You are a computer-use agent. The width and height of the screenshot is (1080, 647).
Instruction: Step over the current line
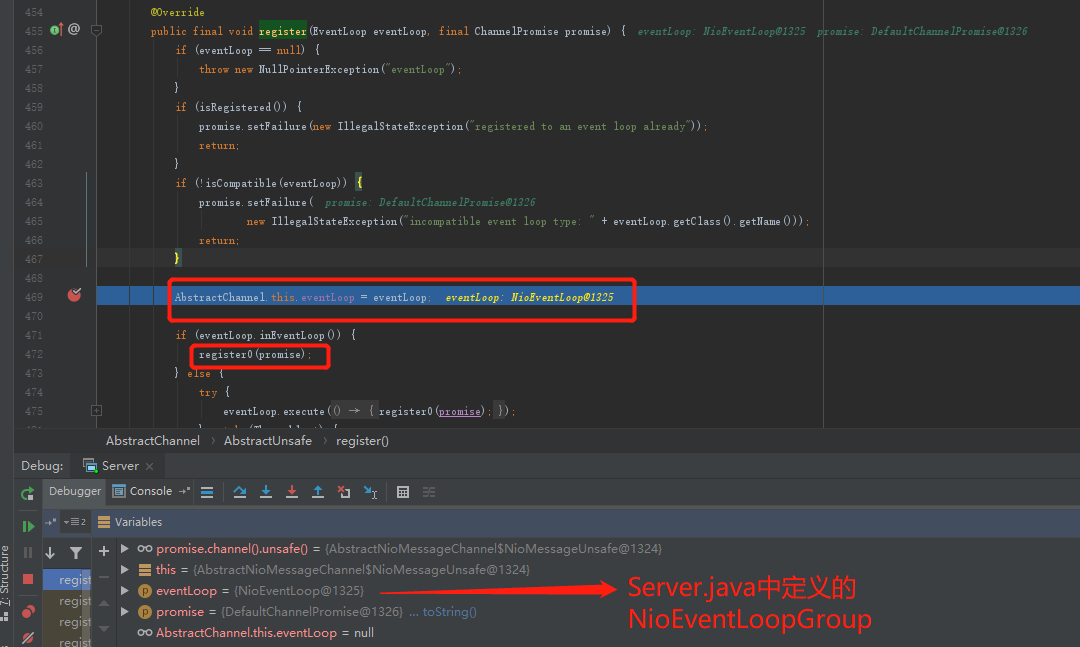(240, 492)
